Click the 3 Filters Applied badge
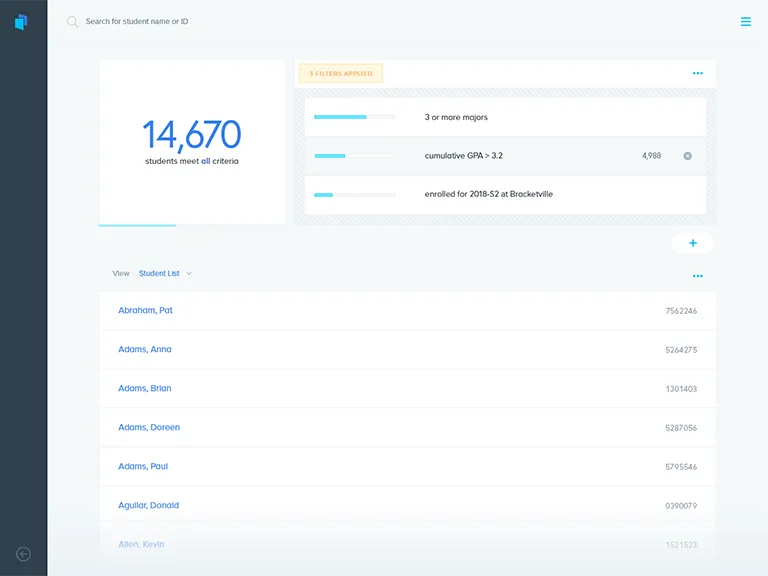Viewport: 768px width, 576px height. 341,73
